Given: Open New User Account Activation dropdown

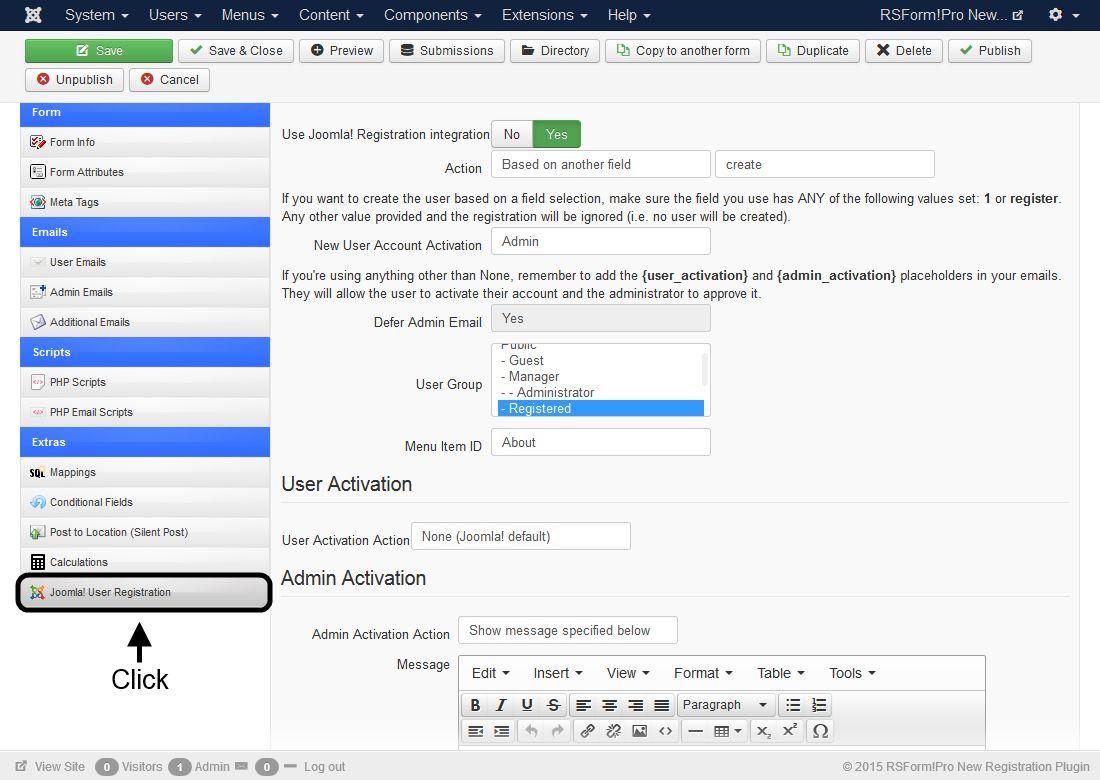Looking at the screenshot, I should click(x=600, y=241).
